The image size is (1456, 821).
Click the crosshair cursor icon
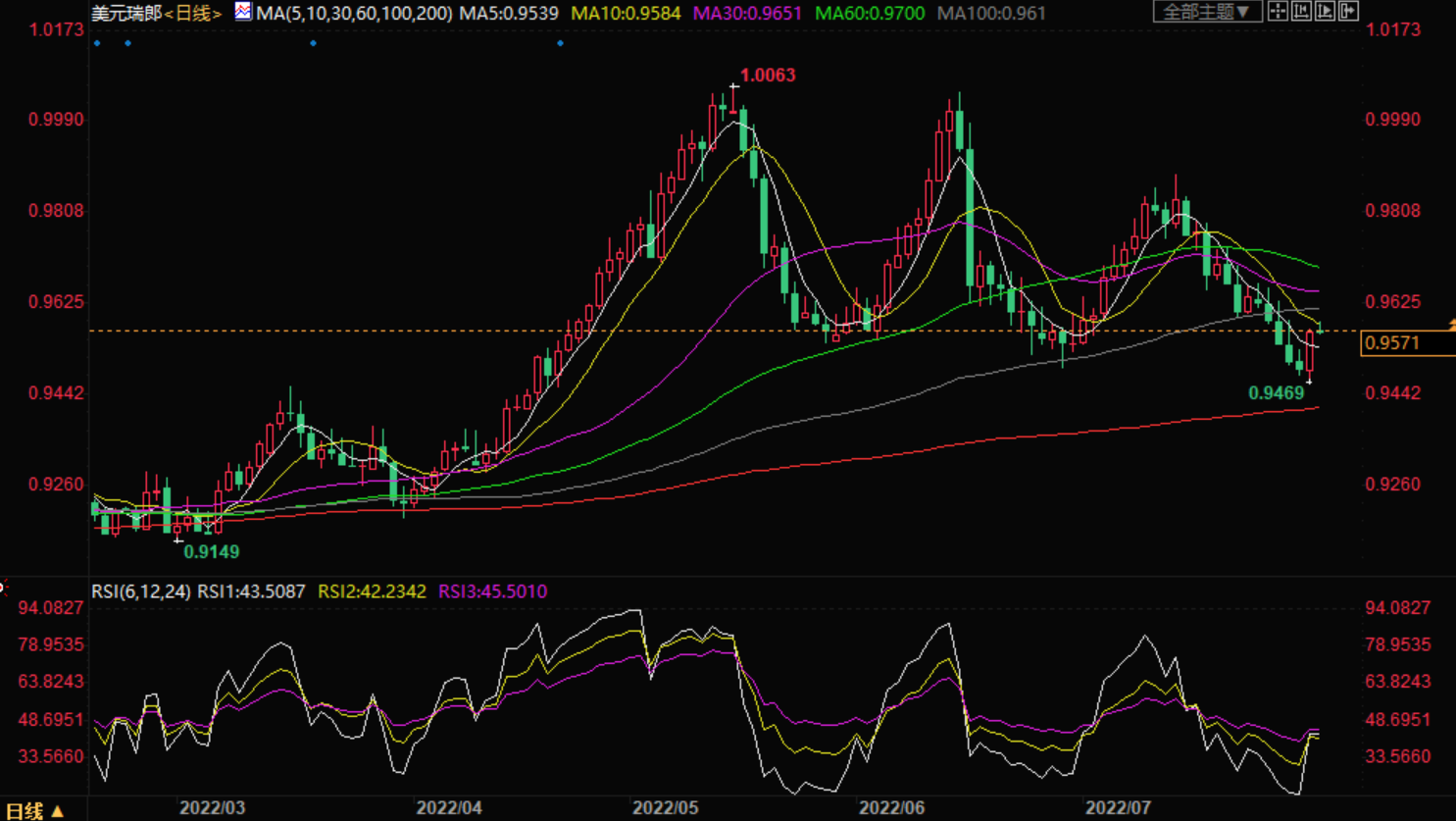(x=1278, y=12)
